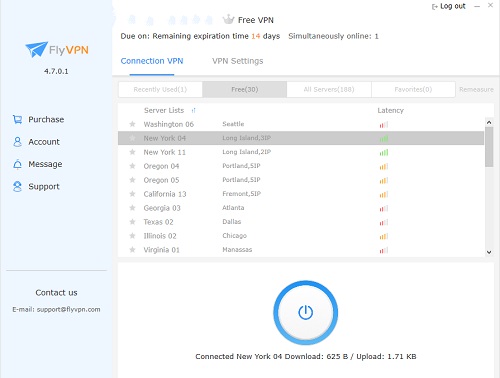Open the Purchase cart icon
Viewport: 500px width, 378px height.
pos(17,119)
